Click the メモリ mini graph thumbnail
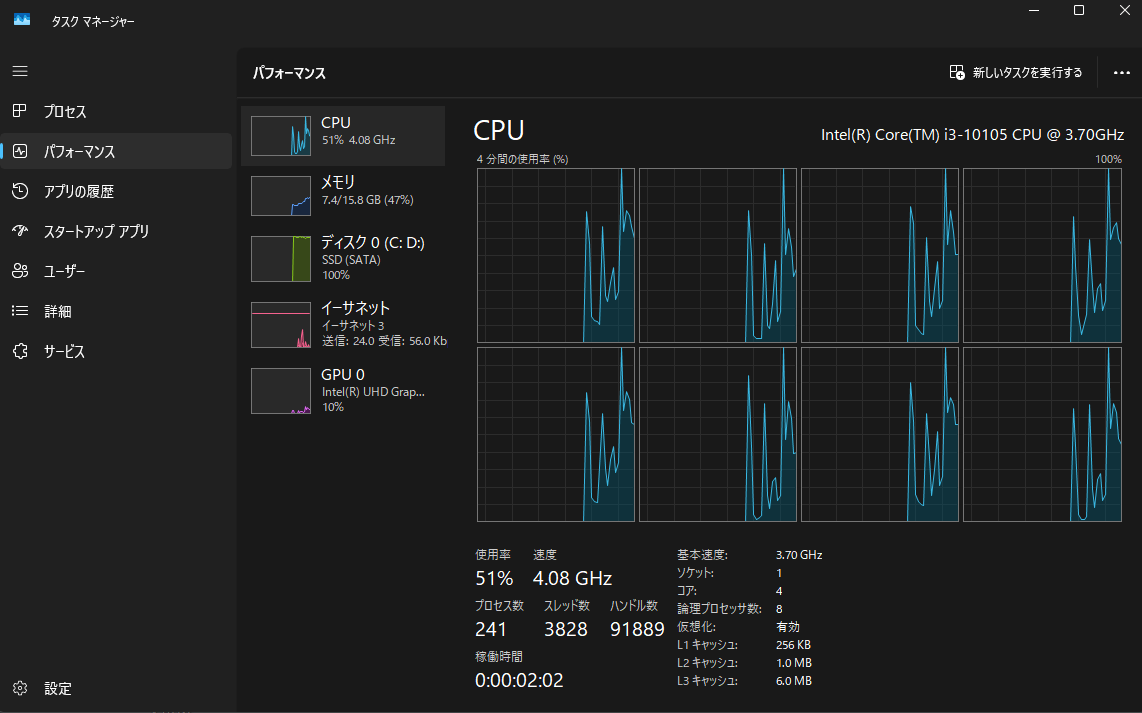 click(x=281, y=195)
